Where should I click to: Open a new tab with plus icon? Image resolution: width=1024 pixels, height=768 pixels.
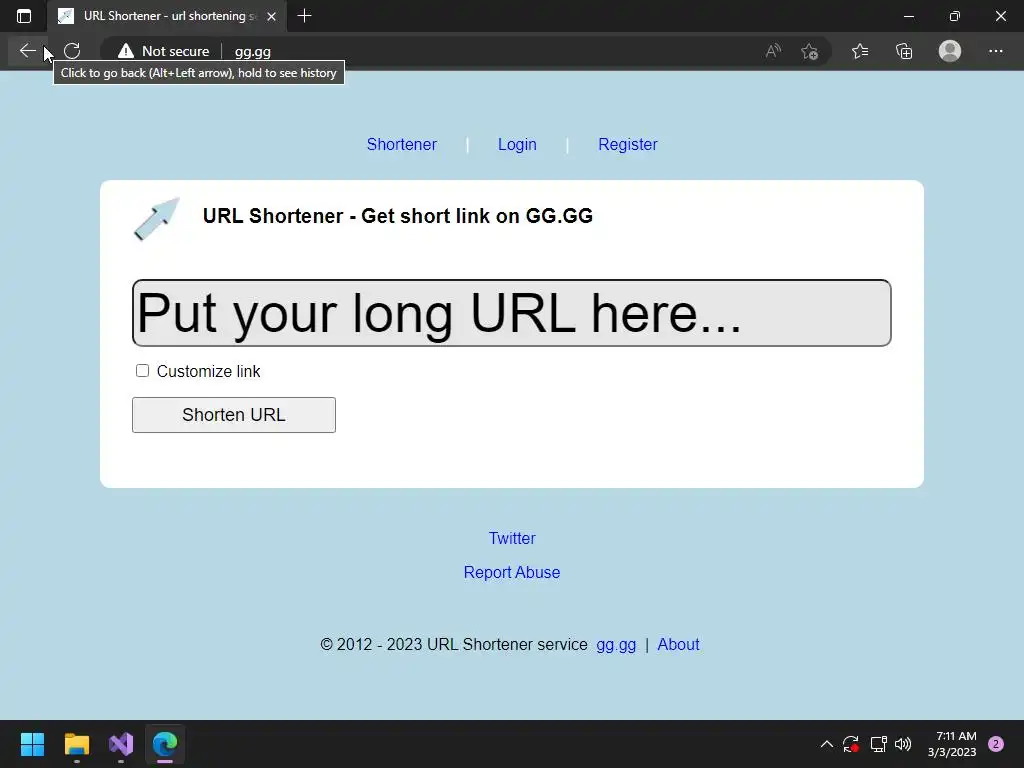(304, 16)
